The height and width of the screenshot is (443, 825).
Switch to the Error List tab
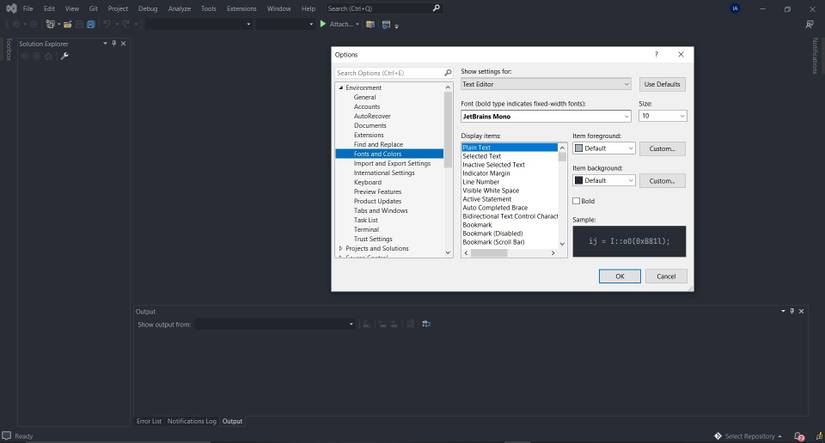point(149,421)
